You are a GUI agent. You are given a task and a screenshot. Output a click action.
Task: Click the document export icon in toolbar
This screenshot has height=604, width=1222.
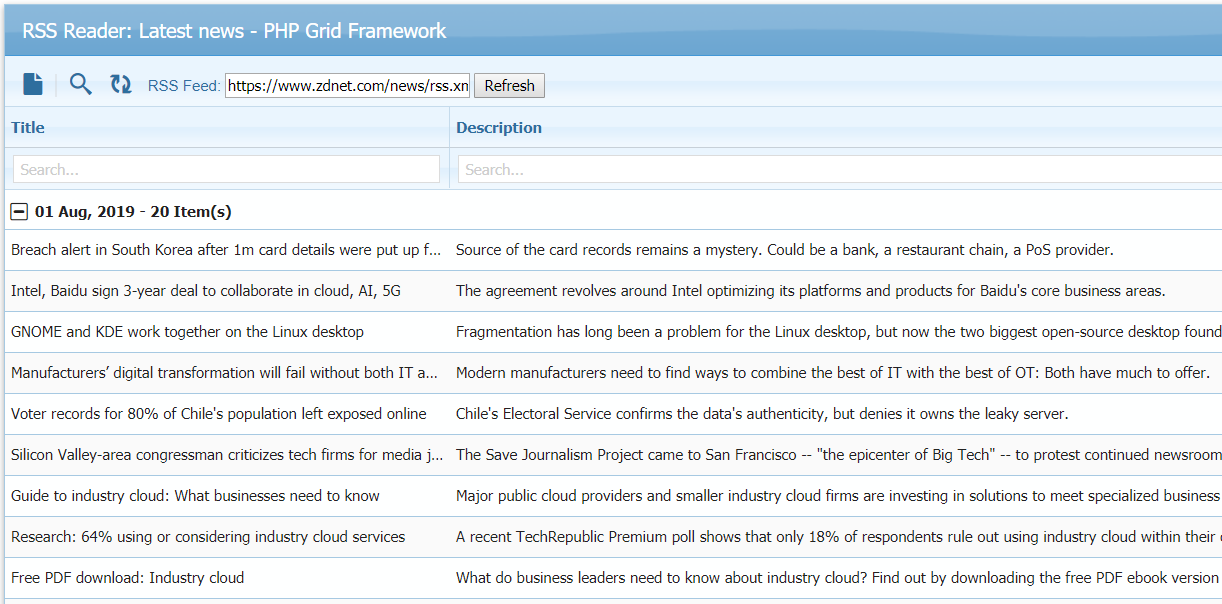pos(33,85)
